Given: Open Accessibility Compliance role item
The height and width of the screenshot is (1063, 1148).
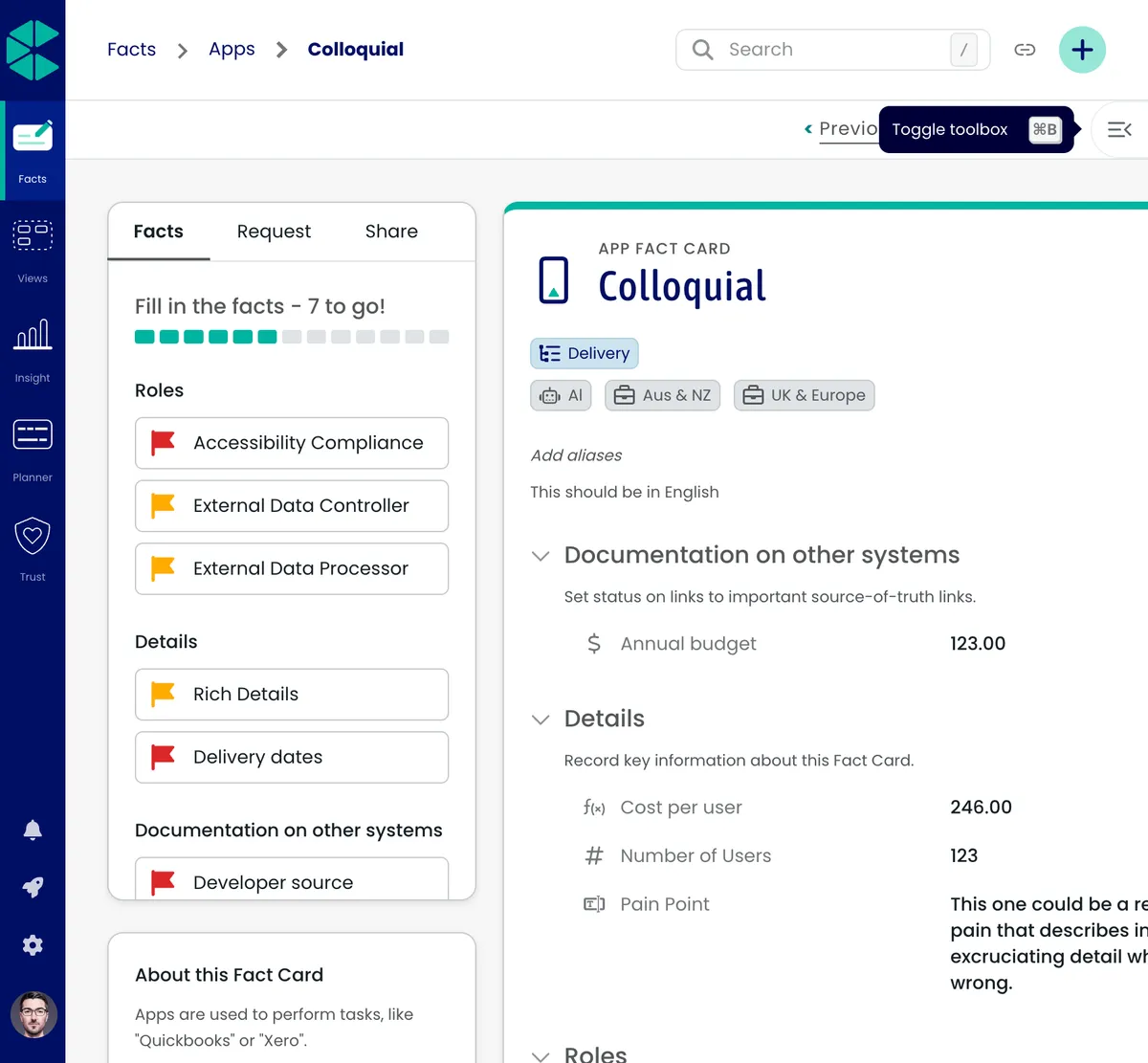Looking at the screenshot, I should click(292, 443).
